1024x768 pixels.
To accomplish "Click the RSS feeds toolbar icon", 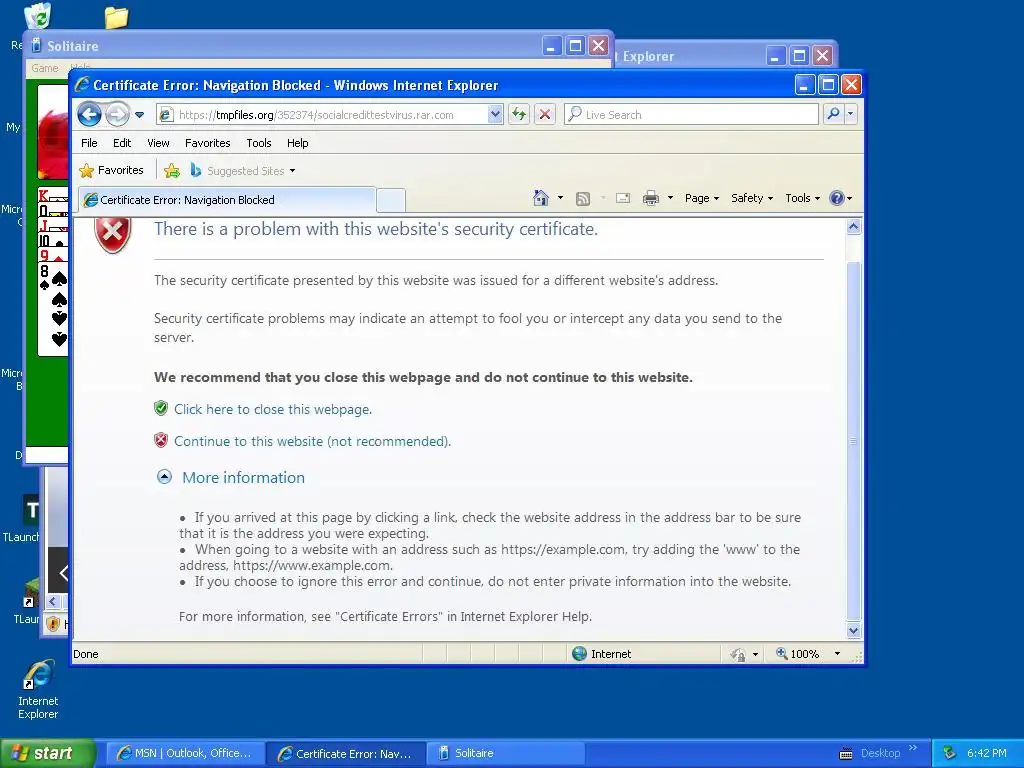I will [x=583, y=199].
